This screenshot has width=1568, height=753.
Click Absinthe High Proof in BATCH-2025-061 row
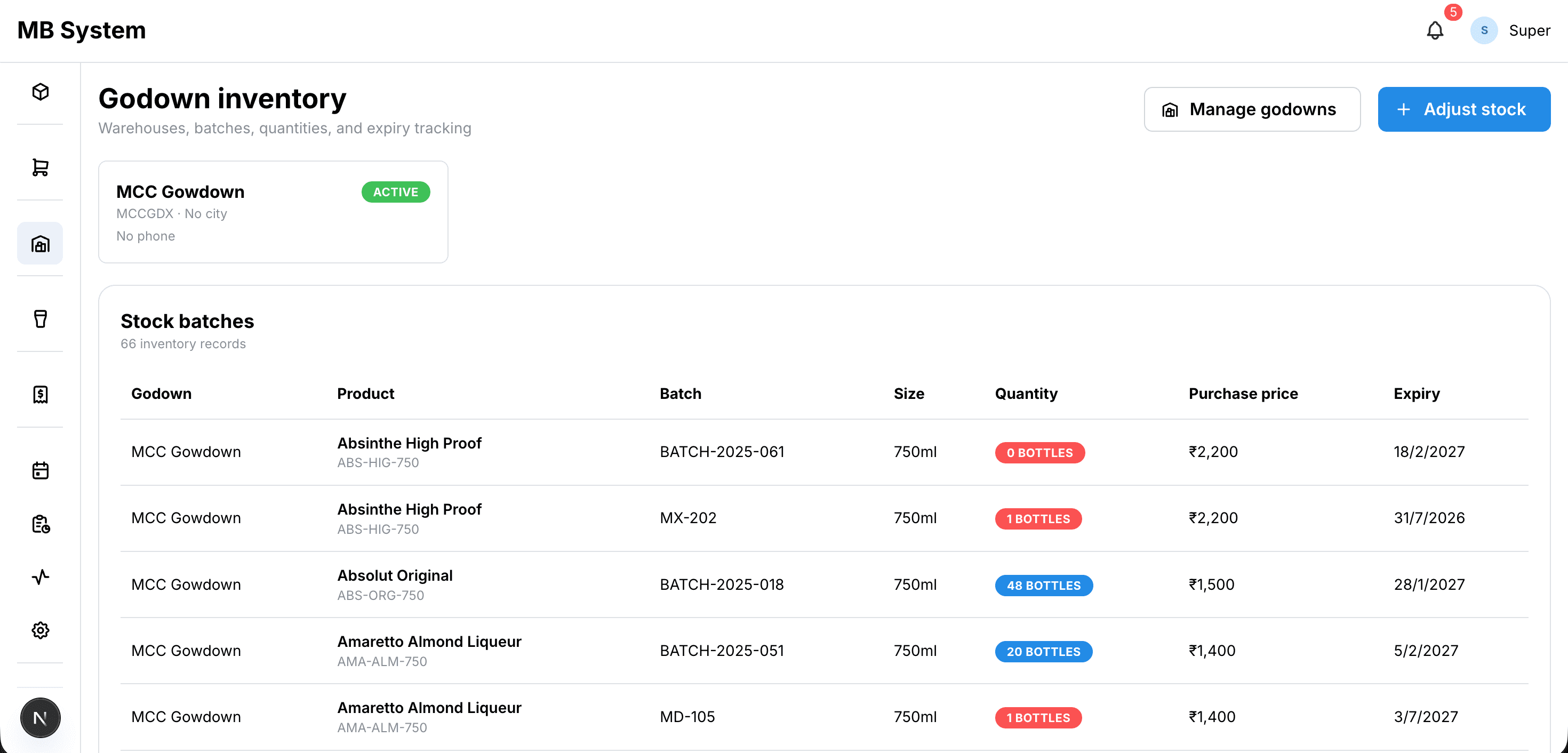409,443
